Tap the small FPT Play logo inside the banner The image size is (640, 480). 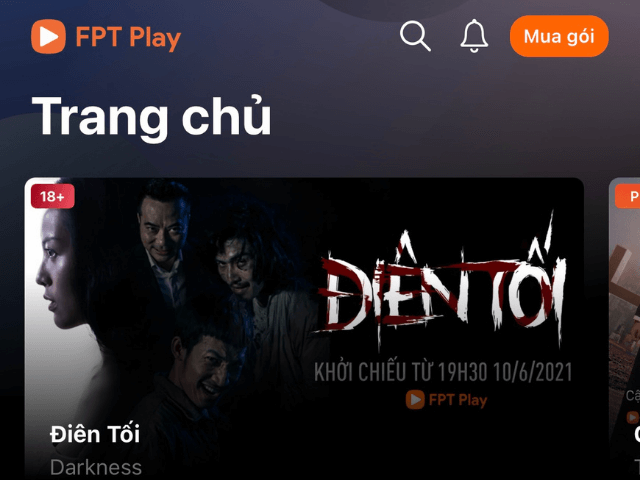point(446,400)
